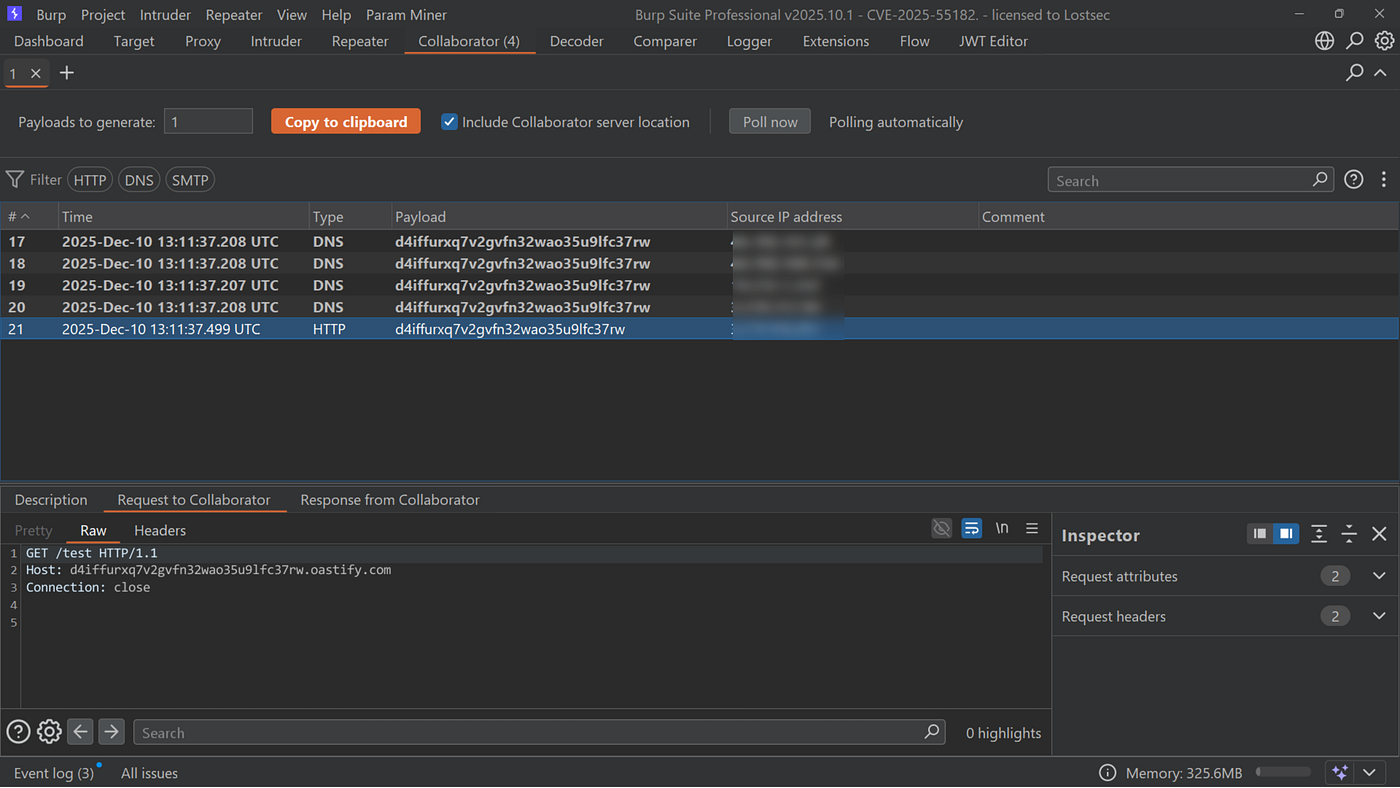Click the back arrow next to bottom search
The height and width of the screenshot is (788, 1400).
pos(80,732)
